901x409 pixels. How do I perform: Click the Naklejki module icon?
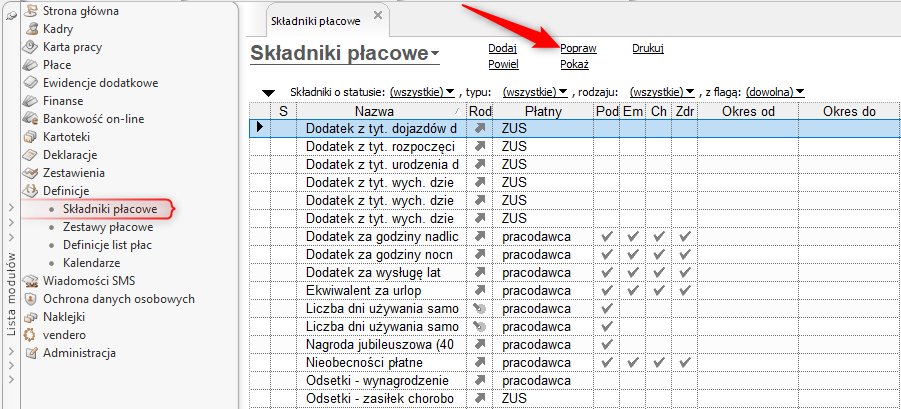coord(30,317)
